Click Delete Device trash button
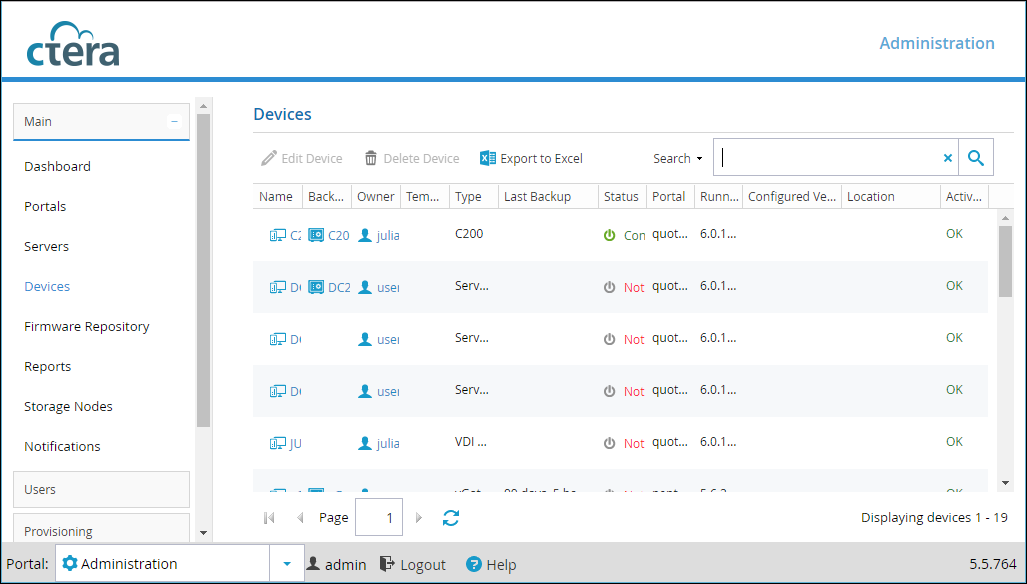1027x584 pixels. coord(412,158)
